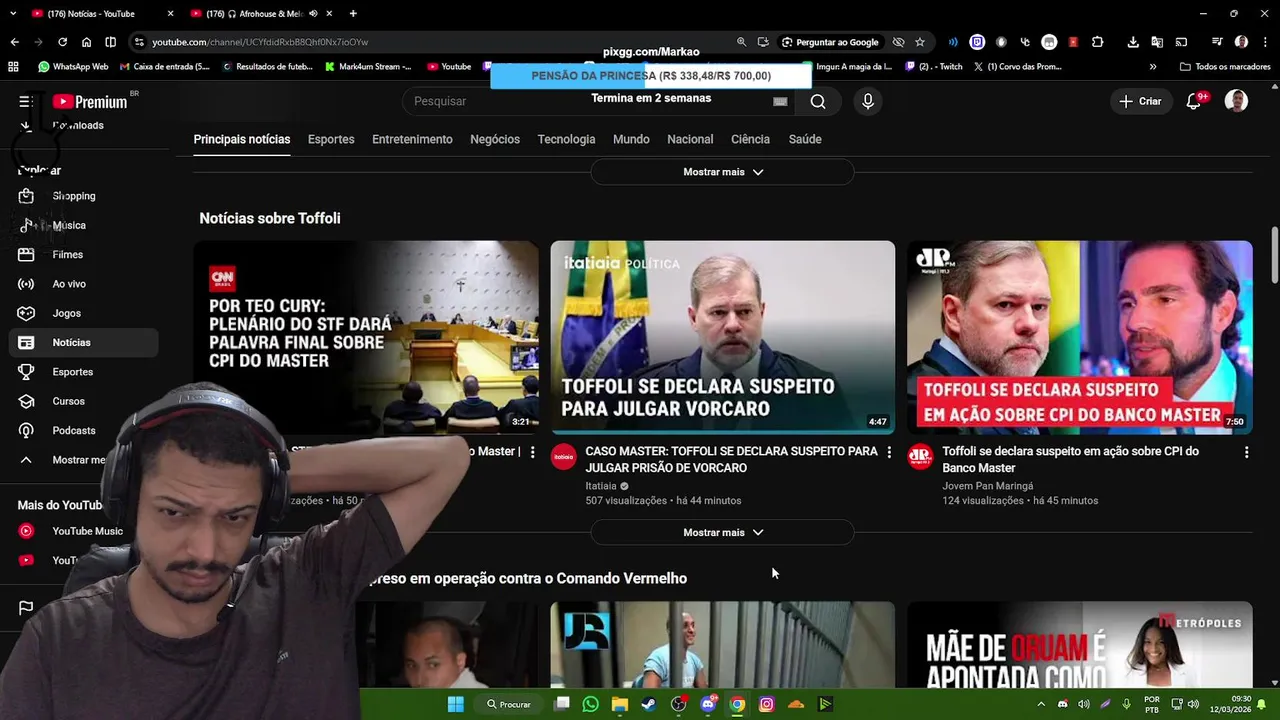Viewport: 1280px width, 720px height.
Task: Open the Itatiaia channel avatar
Action: click(x=564, y=457)
